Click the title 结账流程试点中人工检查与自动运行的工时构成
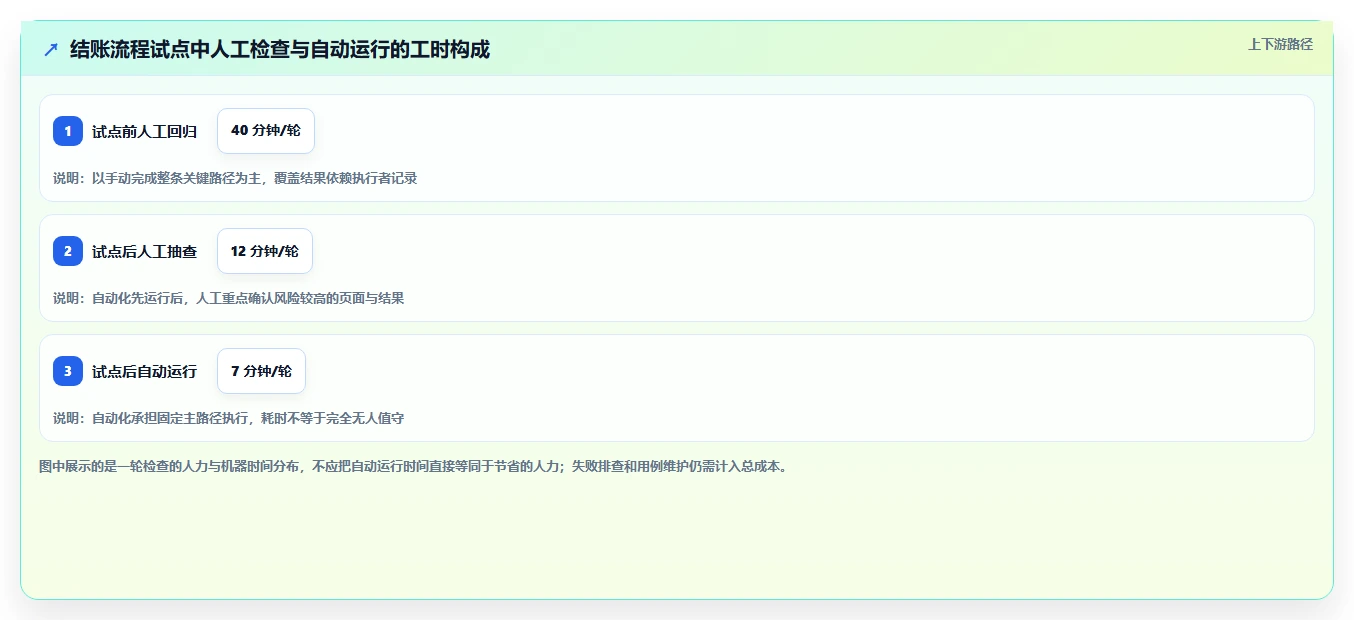The image size is (1354, 620). point(280,49)
